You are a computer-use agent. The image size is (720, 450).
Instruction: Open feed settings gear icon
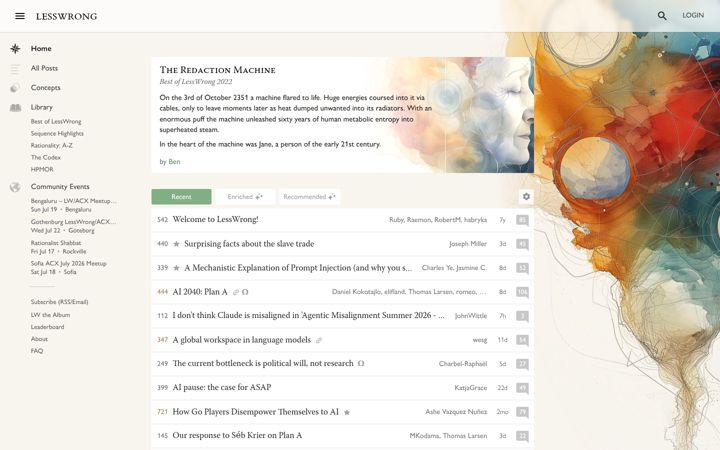tap(526, 197)
